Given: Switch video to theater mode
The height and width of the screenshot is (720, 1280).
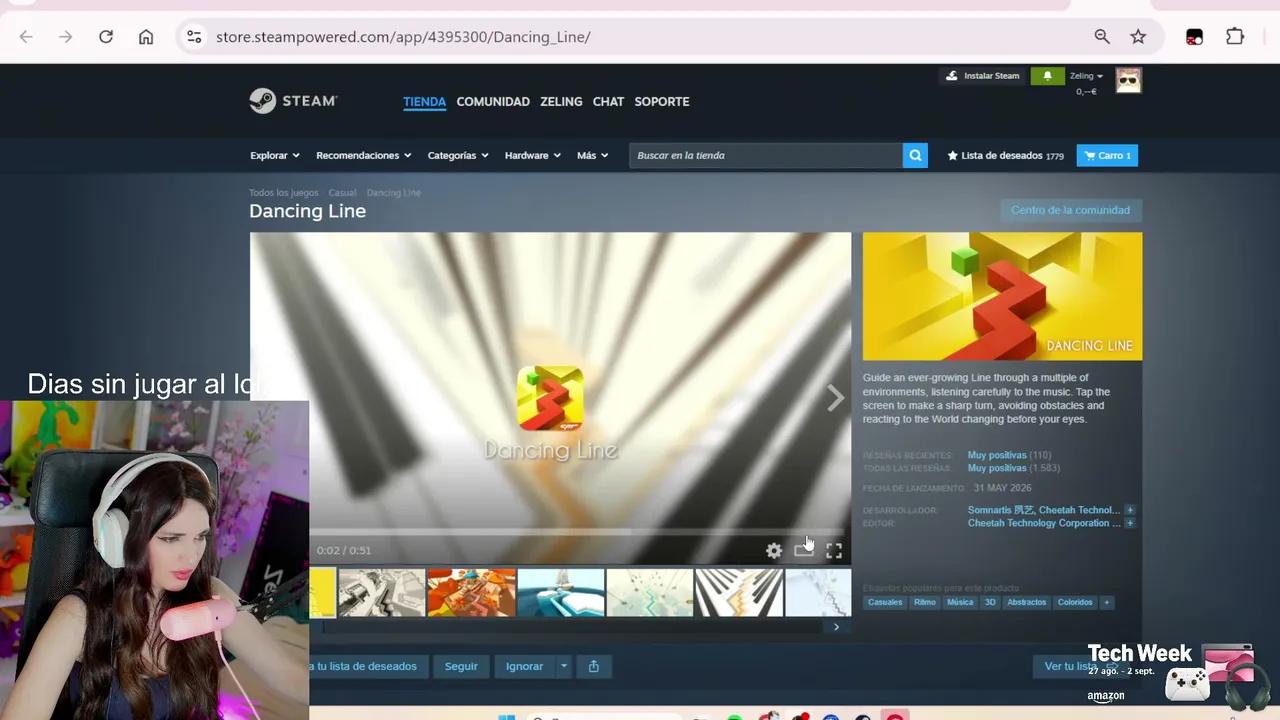Looking at the screenshot, I should [803, 550].
